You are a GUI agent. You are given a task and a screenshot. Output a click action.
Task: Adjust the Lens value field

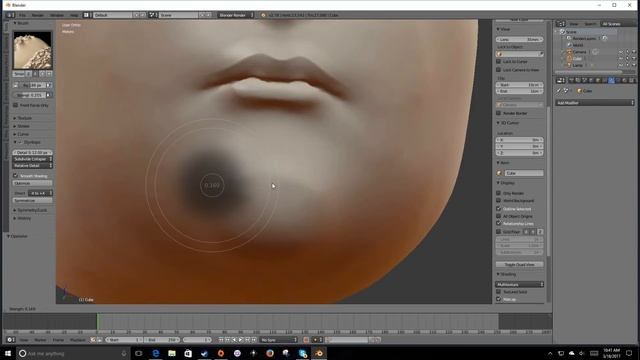coord(519,40)
